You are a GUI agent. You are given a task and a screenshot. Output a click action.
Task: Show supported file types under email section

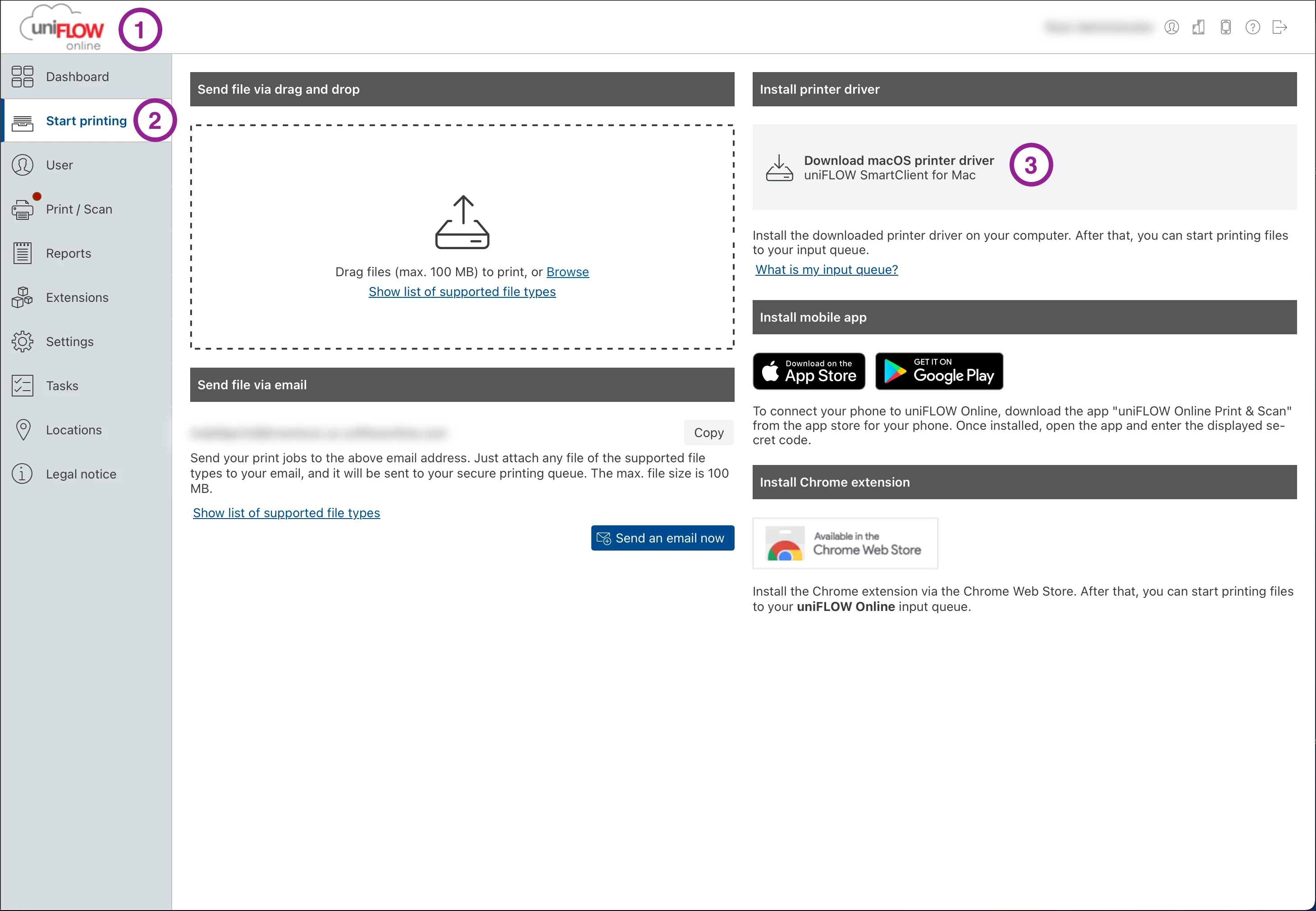(286, 513)
